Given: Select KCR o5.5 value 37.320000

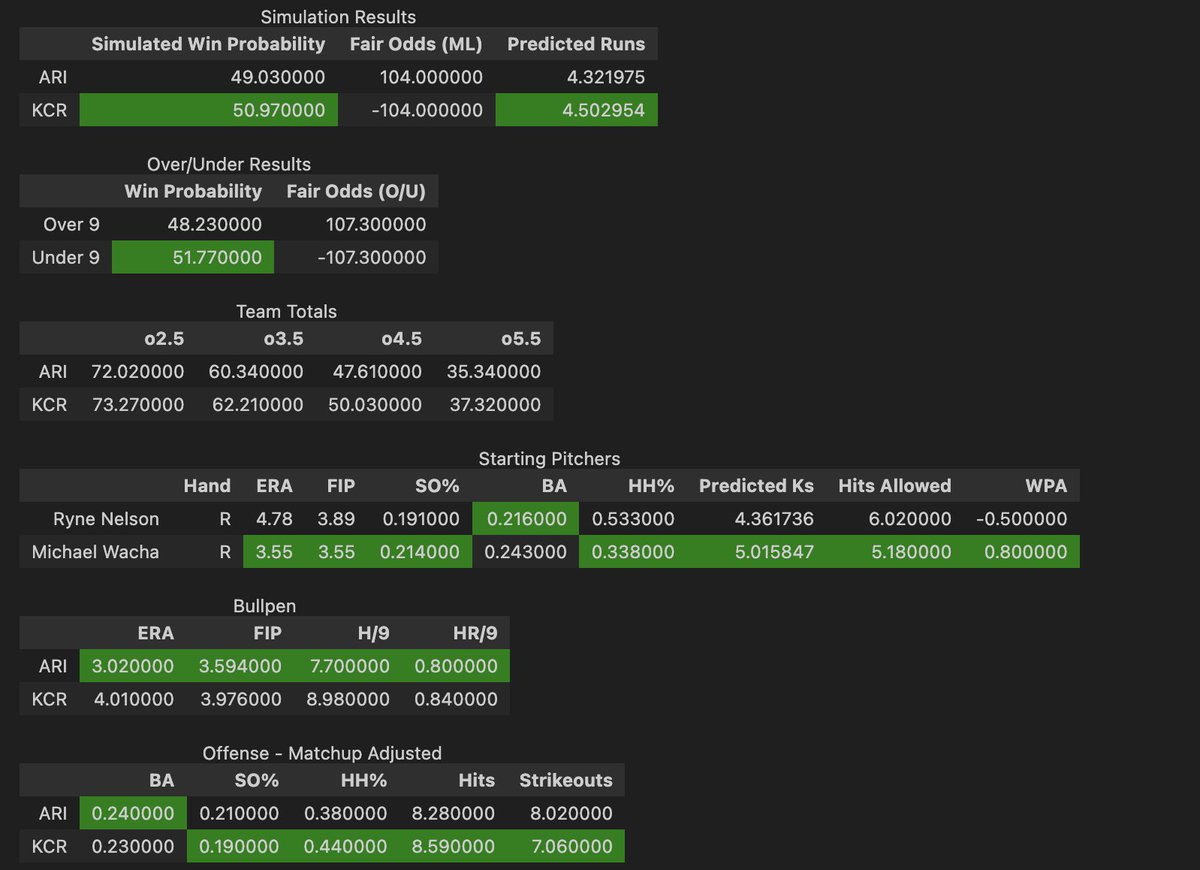Looking at the screenshot, I should click(x=494, y=404).
